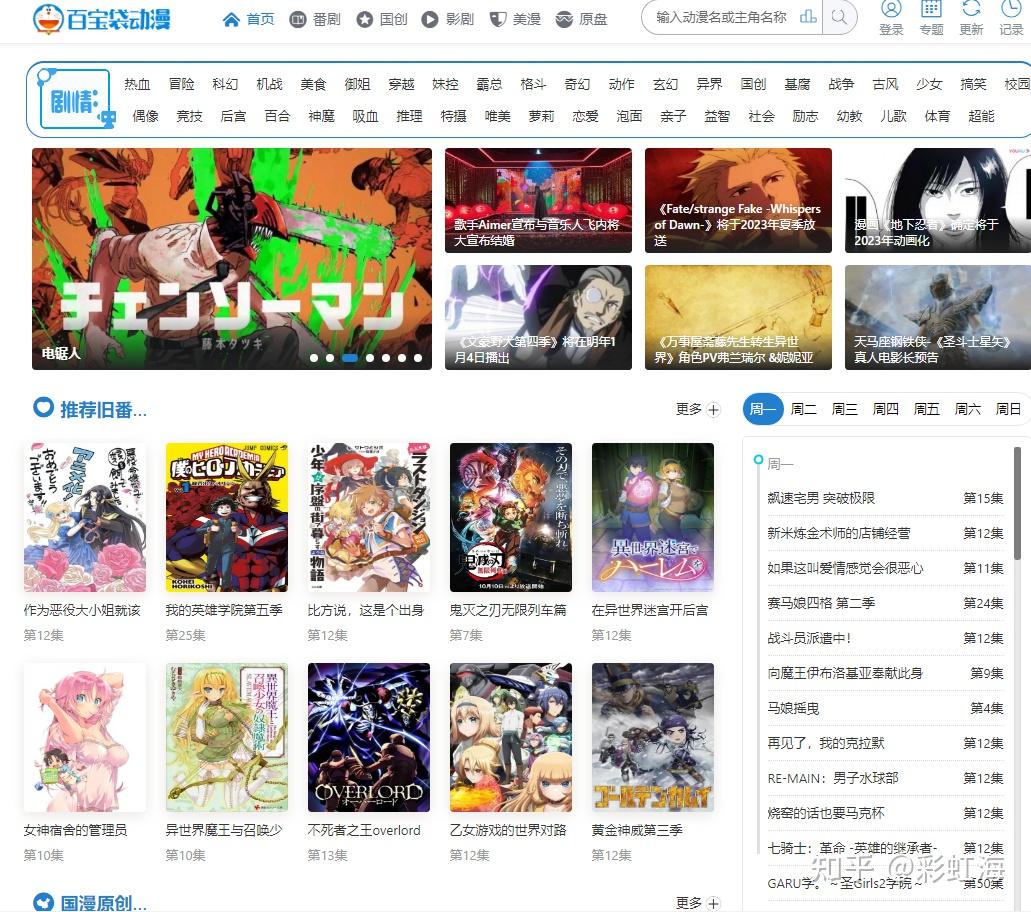Open the 万事屋斋藤先生 news card
1031x912 pixels.
coord(738,317)
